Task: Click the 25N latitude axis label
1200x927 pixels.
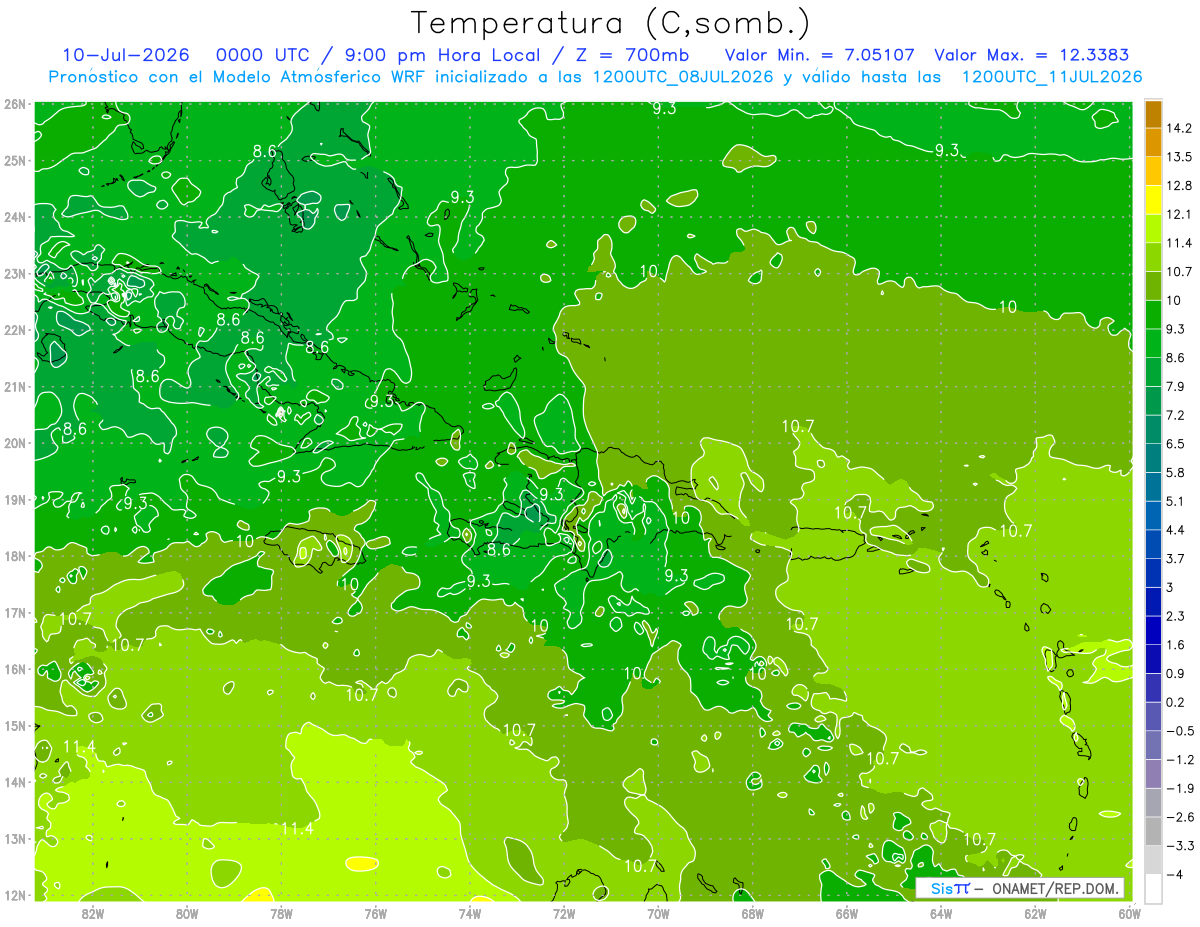Action: [x=14, y=160]
